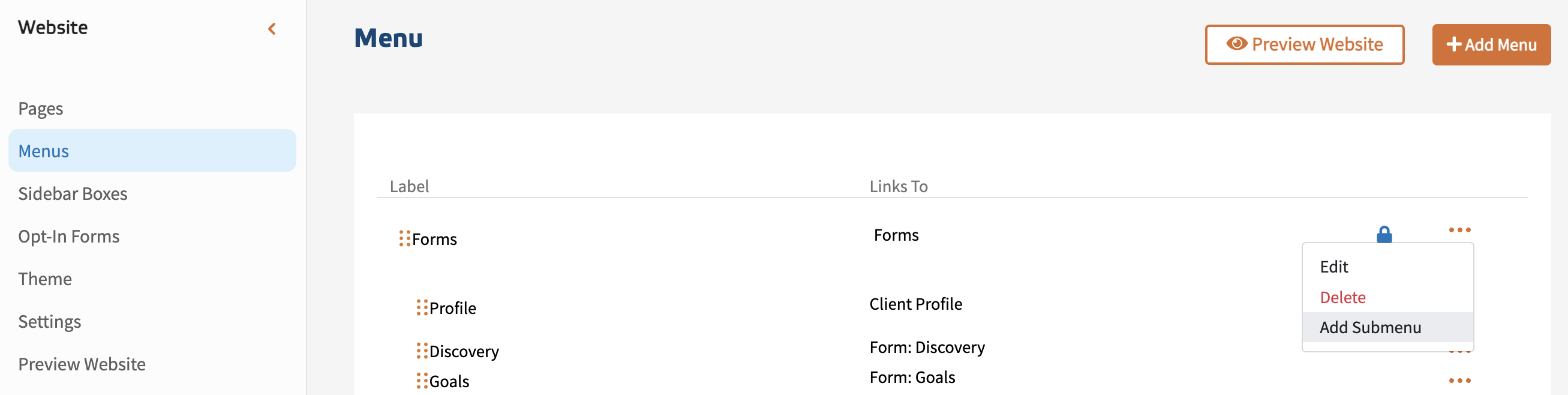
Task: Open Theme in the sidebar
Action: (45, 279)
